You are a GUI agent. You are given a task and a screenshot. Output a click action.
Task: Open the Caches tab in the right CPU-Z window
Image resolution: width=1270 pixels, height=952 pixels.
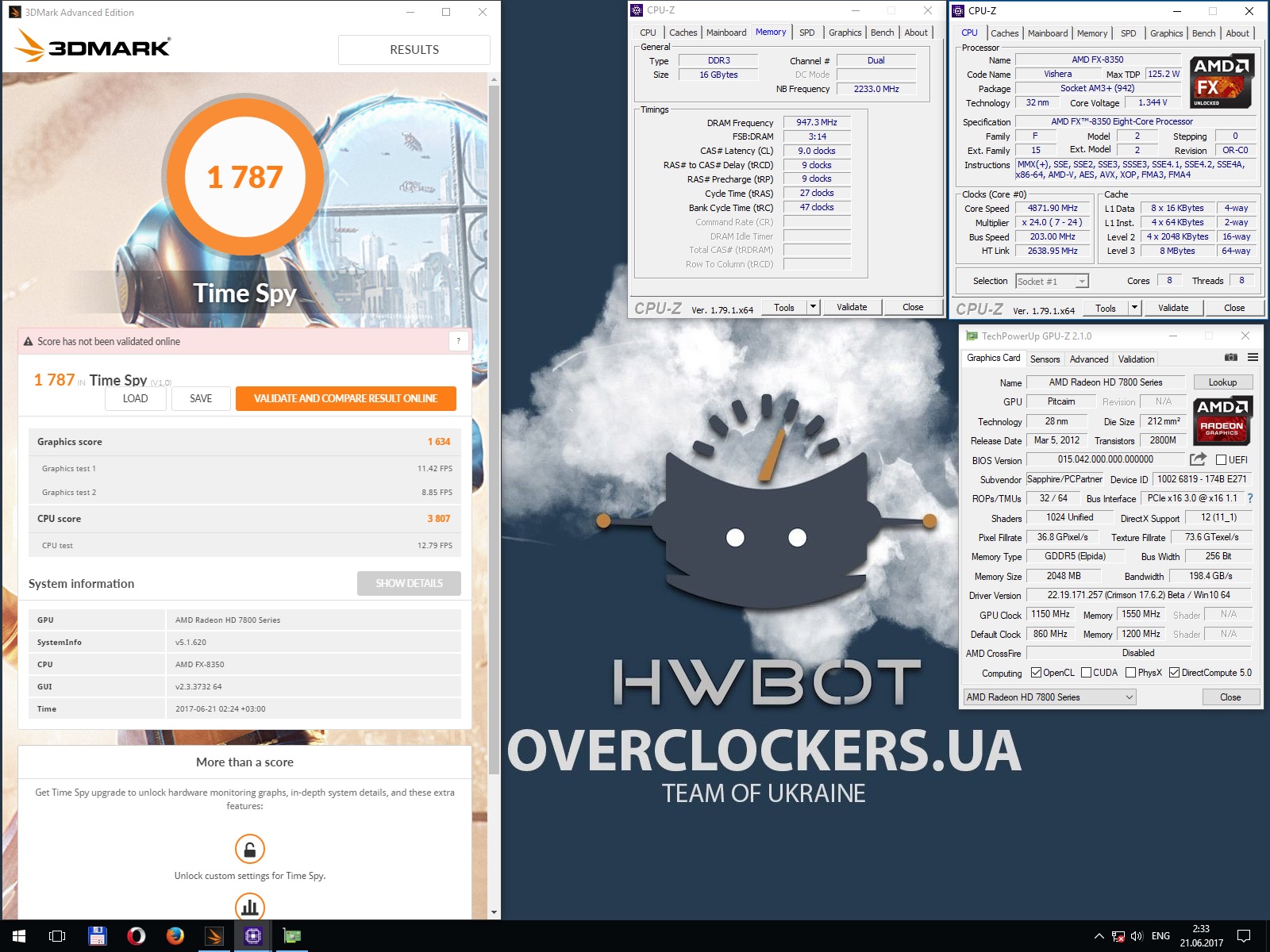pyautogui.click(x=1004, y=33)
